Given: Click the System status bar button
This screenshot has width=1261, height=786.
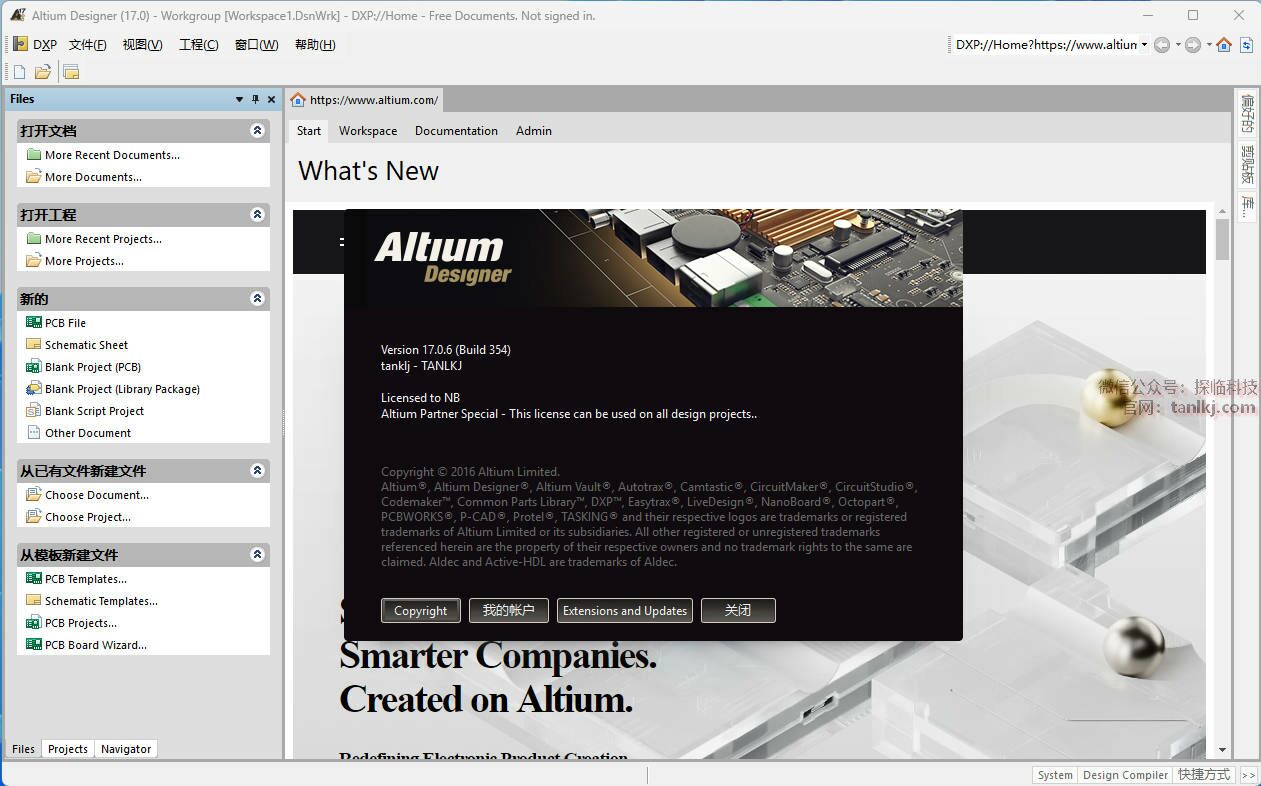Looking at the screenshot, I should (1055, 775).
